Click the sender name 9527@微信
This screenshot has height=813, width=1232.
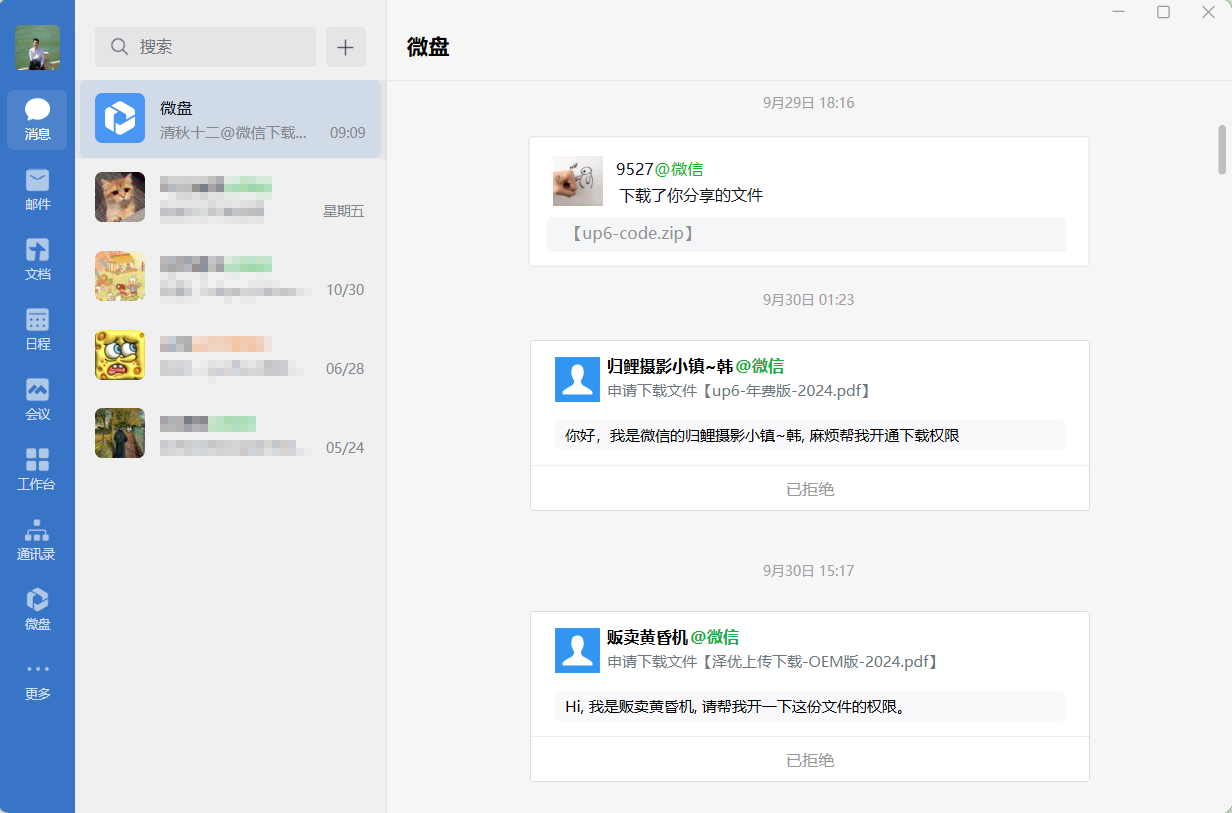click(x=660, y=169)
